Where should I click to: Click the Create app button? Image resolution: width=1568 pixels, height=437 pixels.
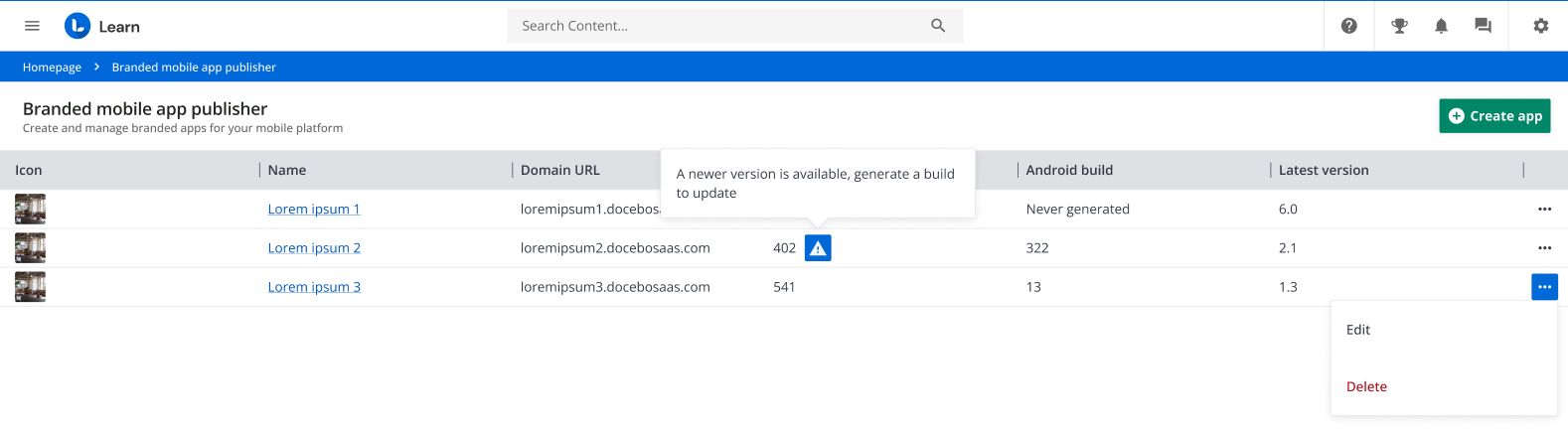coord(1494,116)
